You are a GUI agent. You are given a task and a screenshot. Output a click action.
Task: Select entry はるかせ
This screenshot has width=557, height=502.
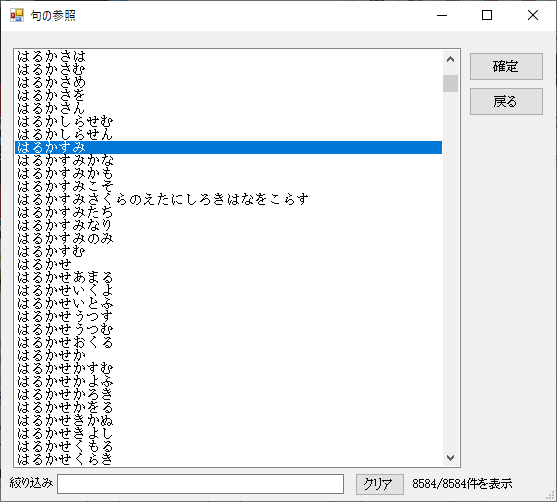click(x=228, y=265)
